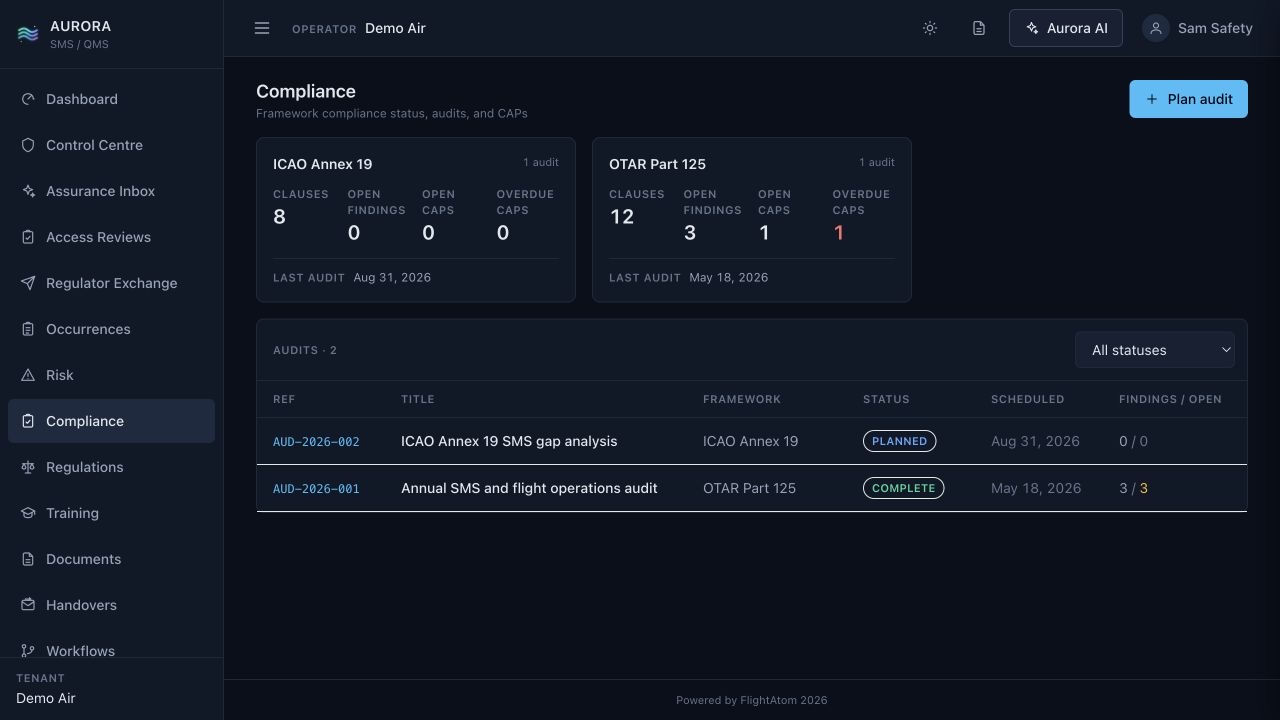Image resolution: width=1280 pixels, height=720 pixels.
Task: Navigate to Regulator Exchange
Action: point(111,283)
